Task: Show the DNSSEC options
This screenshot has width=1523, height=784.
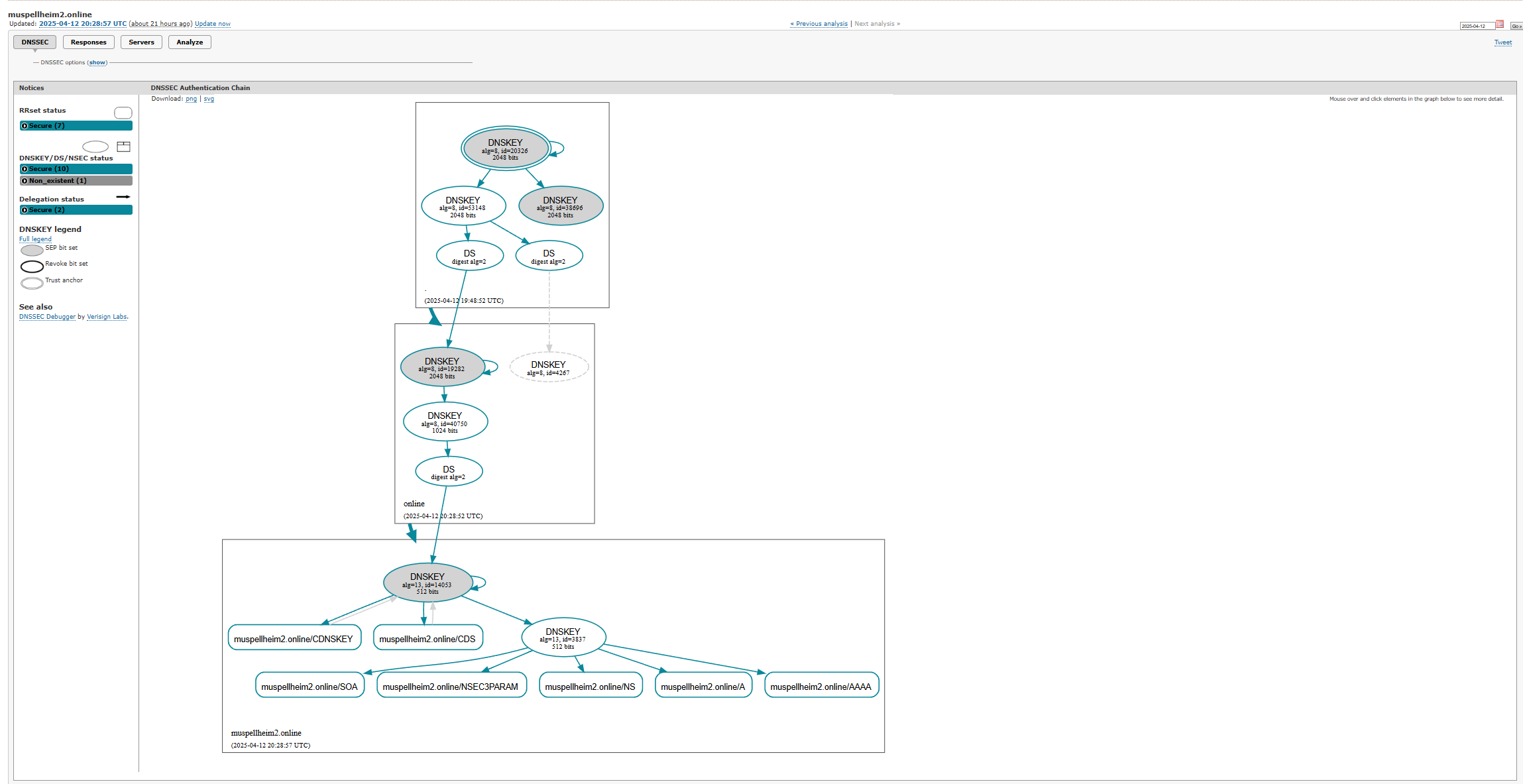Action: click(x=97, y=63)
